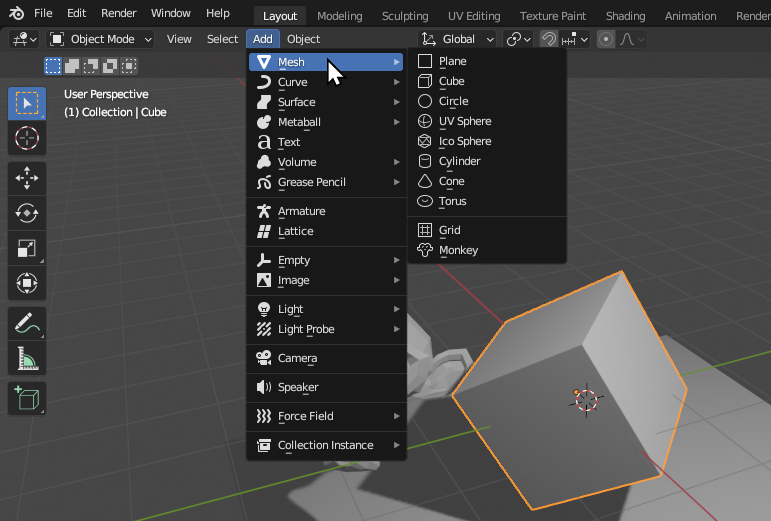Add a UV Sphere mesh

pyautogui.click(x=464, y=121)
